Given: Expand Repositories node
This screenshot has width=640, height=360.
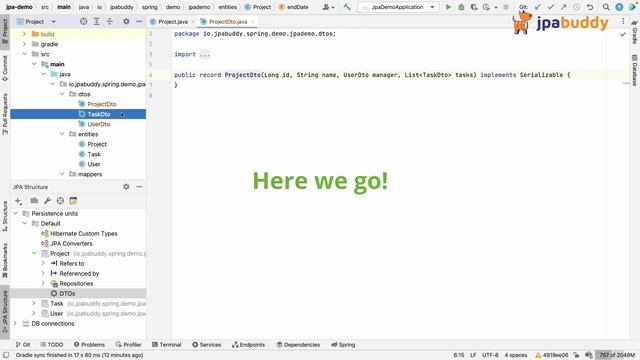Looking at the screenshot, I should (43, 283).
